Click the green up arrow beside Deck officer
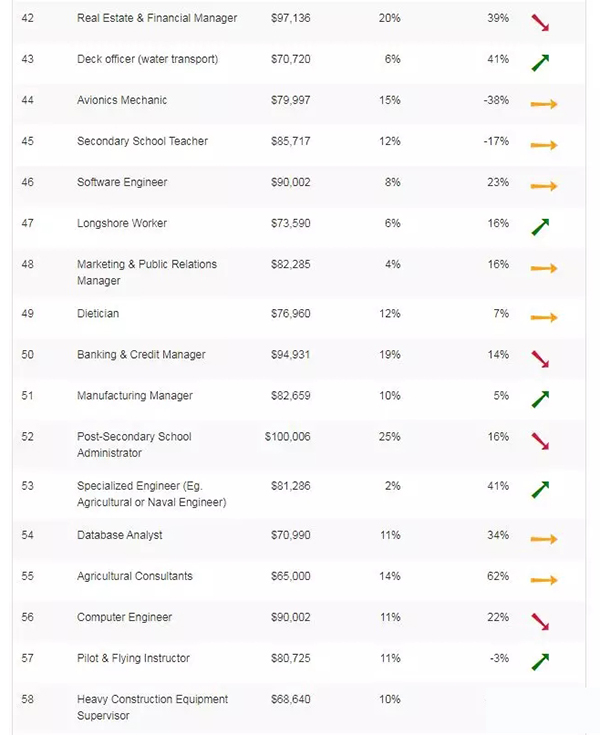This screenshot has height=735, width=600. [x=540, y=62]
